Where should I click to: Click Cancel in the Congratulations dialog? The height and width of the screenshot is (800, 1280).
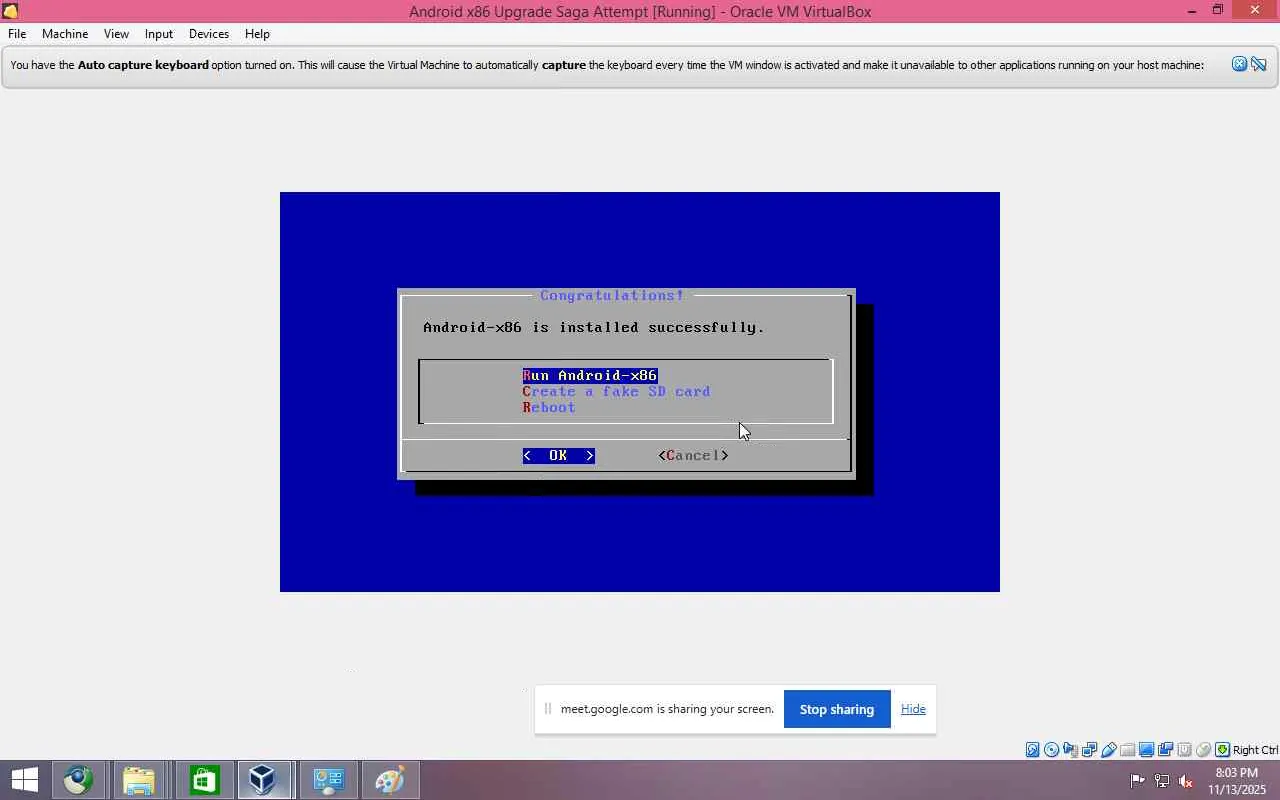pos(693,455)
